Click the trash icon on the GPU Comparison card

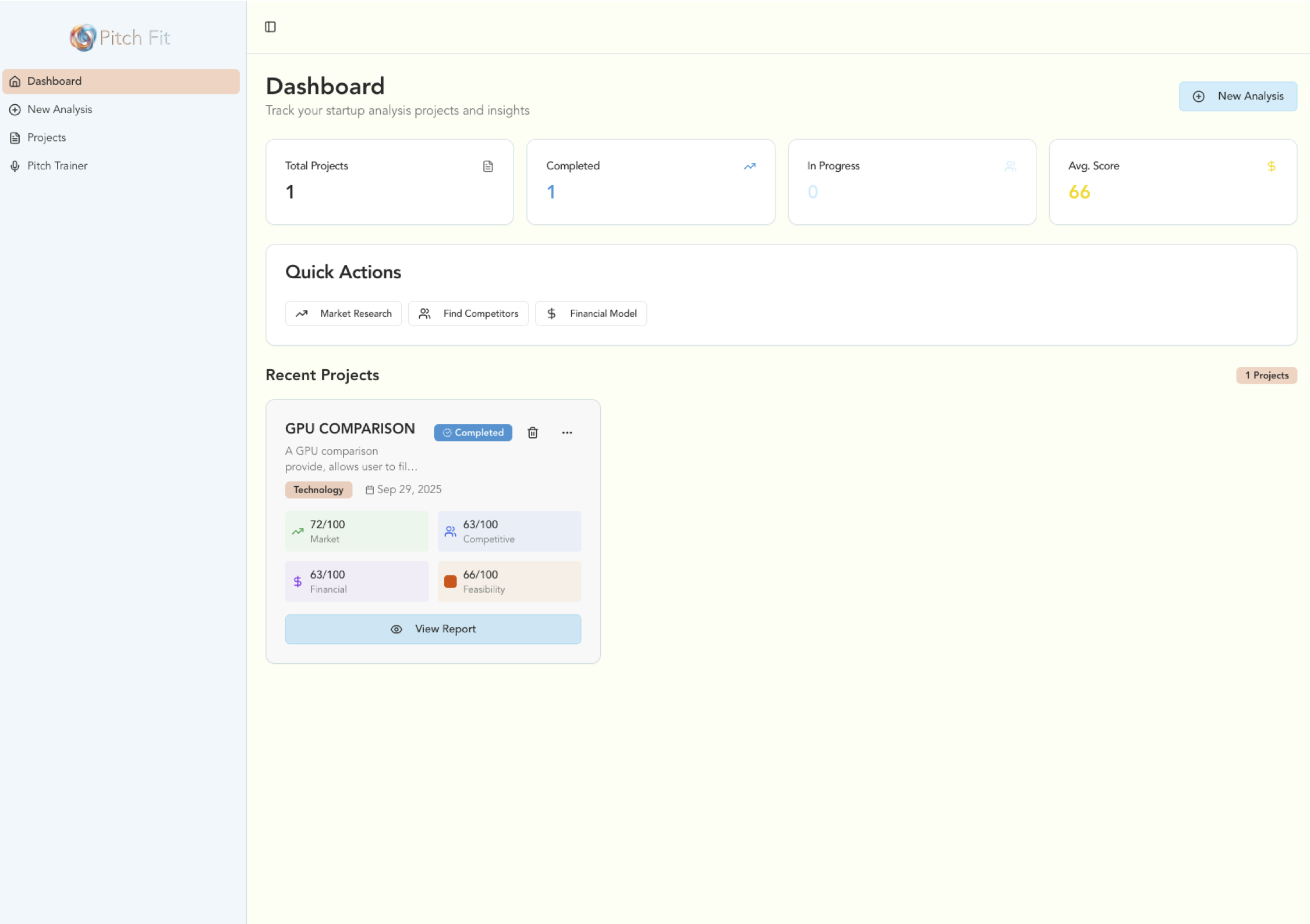coord(532,433)
